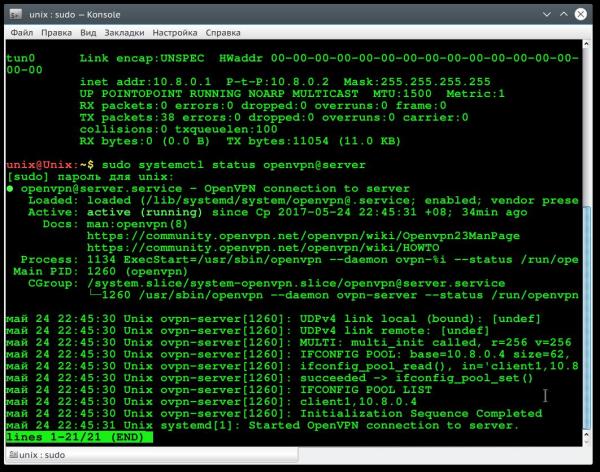600x472 pixels.
Task: Click 'MTU:1500' value
Action: coord(402,94)
